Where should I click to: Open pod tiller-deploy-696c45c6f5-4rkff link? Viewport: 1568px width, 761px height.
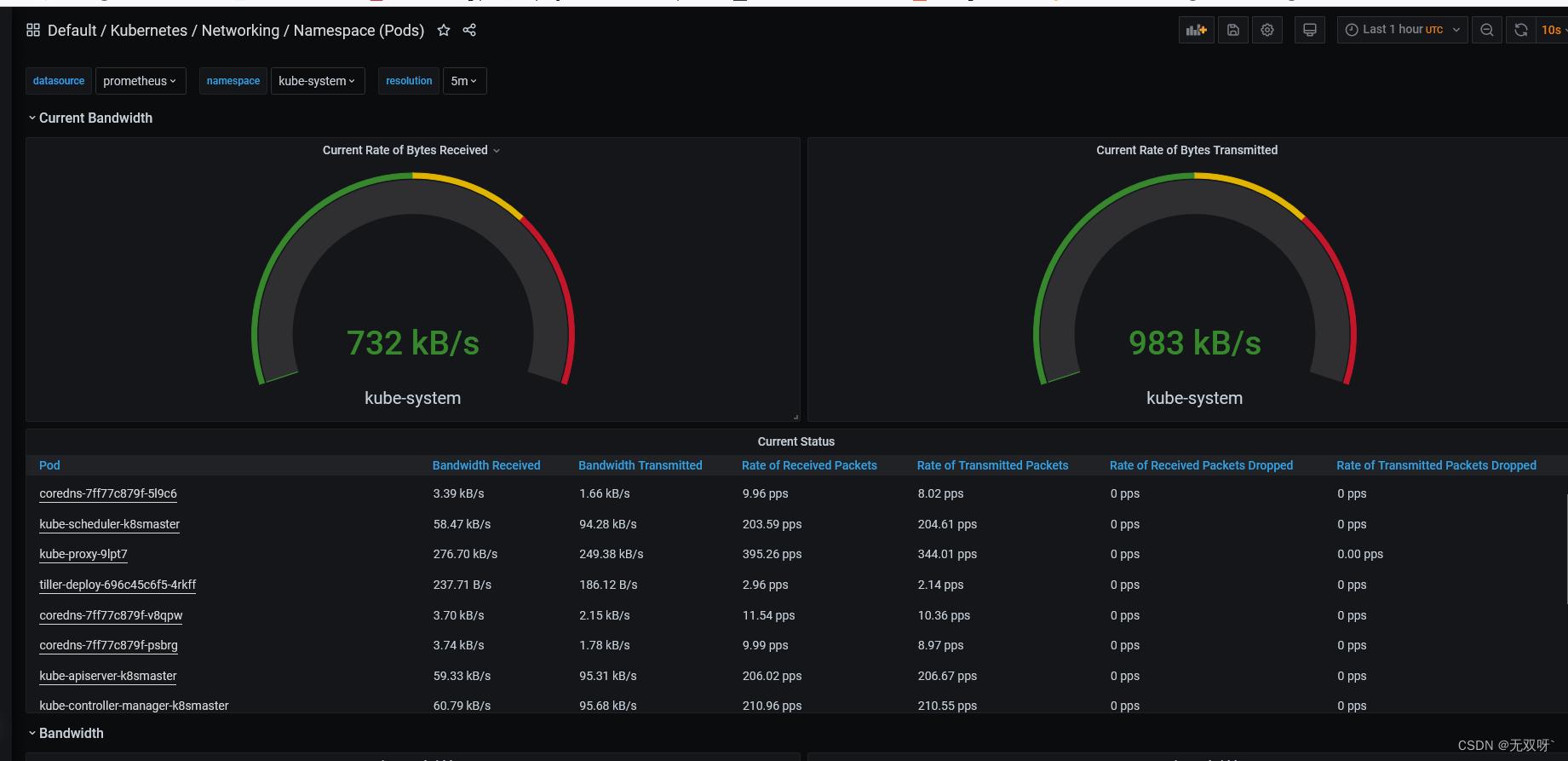118,585
